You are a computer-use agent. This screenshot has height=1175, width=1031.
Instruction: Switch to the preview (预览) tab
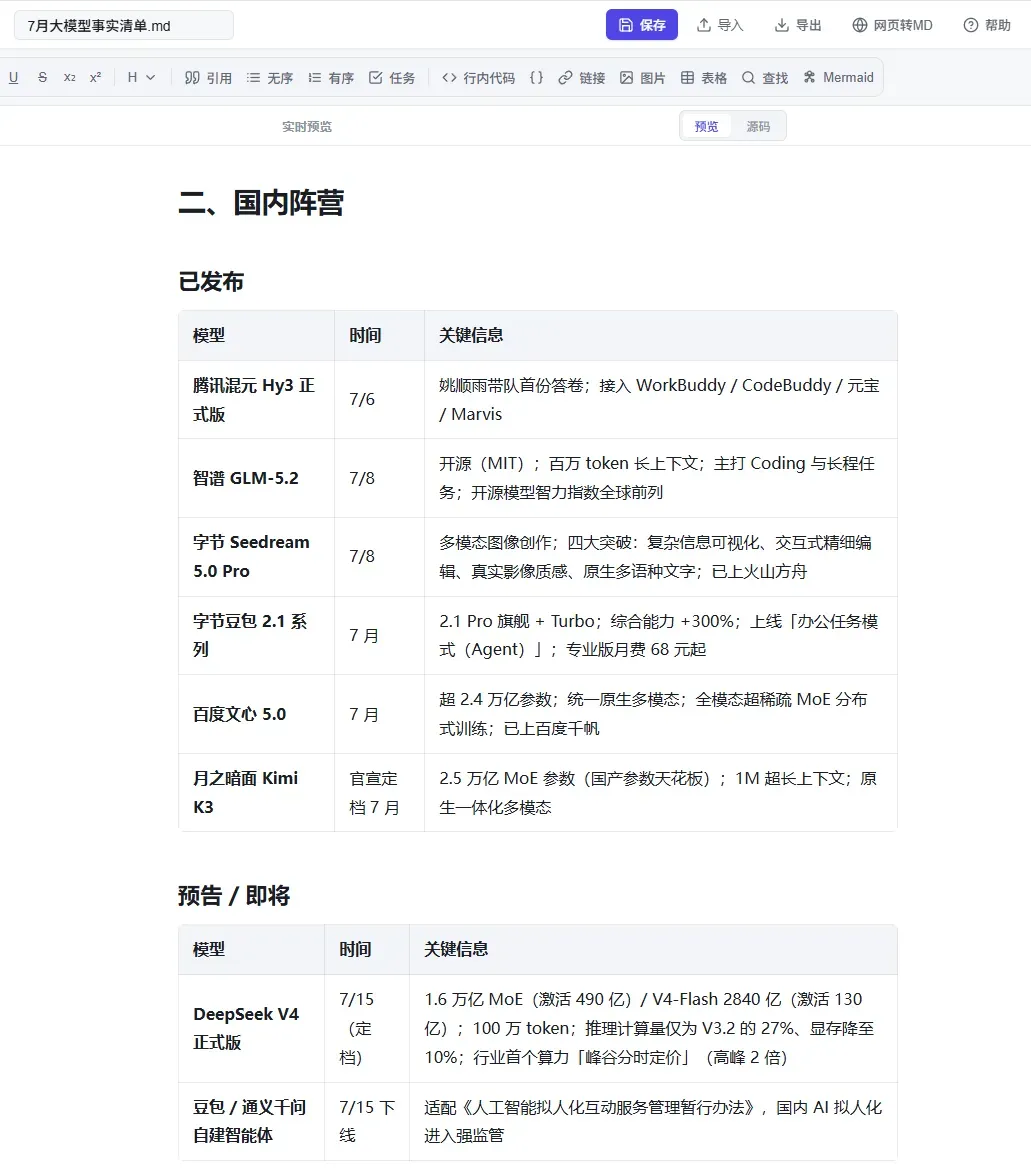click(706, 126)
